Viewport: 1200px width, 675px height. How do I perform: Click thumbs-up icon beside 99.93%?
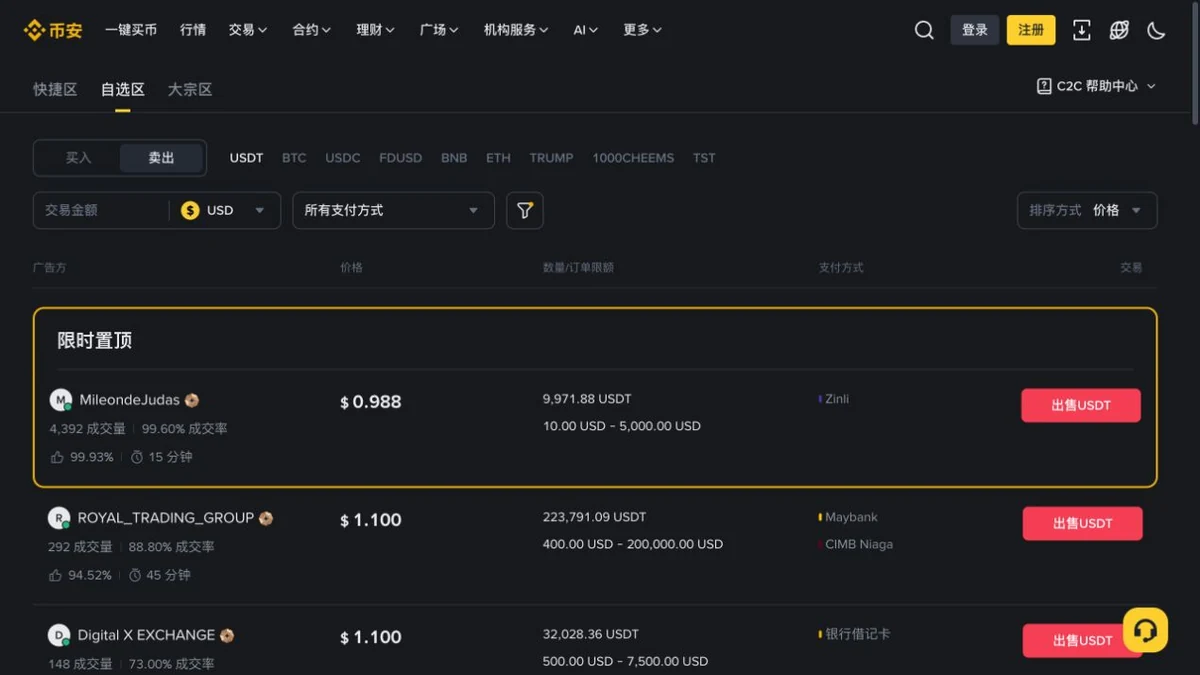[57, 457]
